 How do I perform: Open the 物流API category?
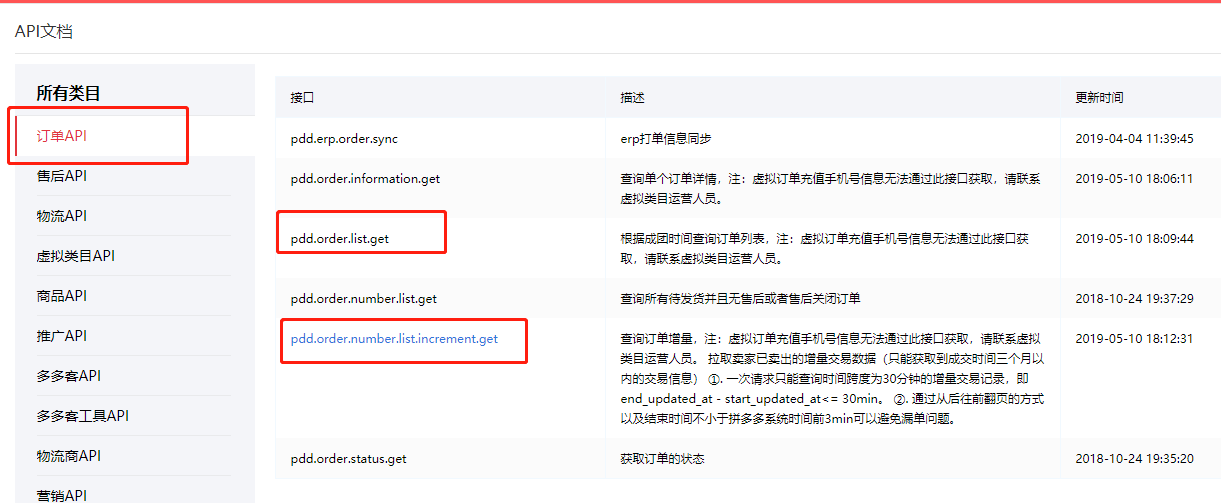62,216
